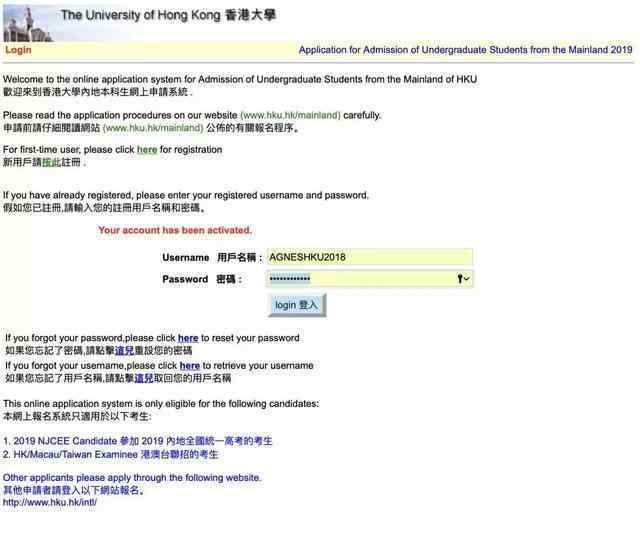This screenshot has width=640, height=533.
Task: Click '2019 NJCEE Candidate' list item
Action: pyautogui.click(x=138, y=441)
